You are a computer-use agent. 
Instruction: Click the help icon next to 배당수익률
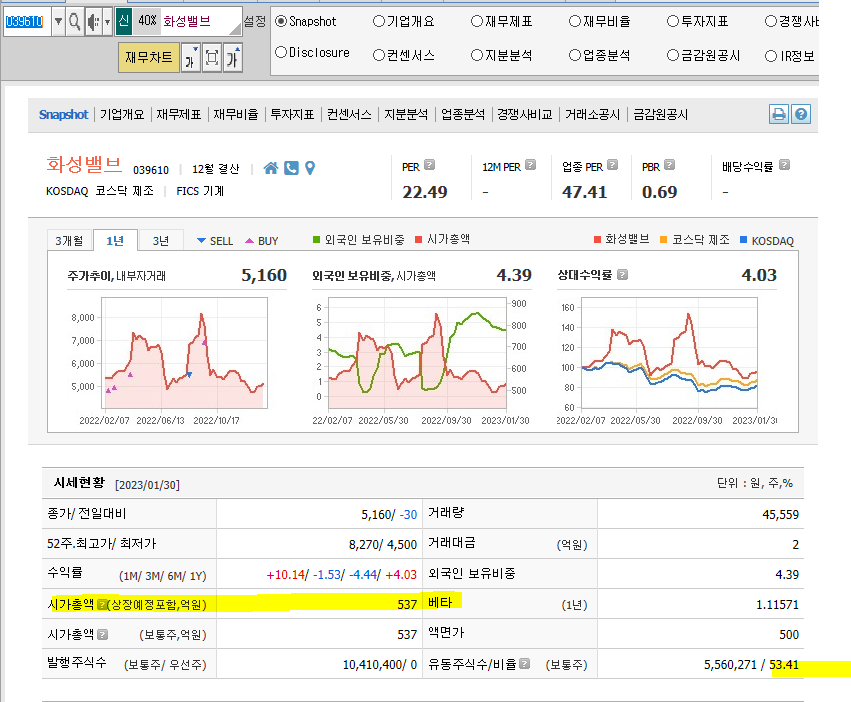tap(784, 165)
